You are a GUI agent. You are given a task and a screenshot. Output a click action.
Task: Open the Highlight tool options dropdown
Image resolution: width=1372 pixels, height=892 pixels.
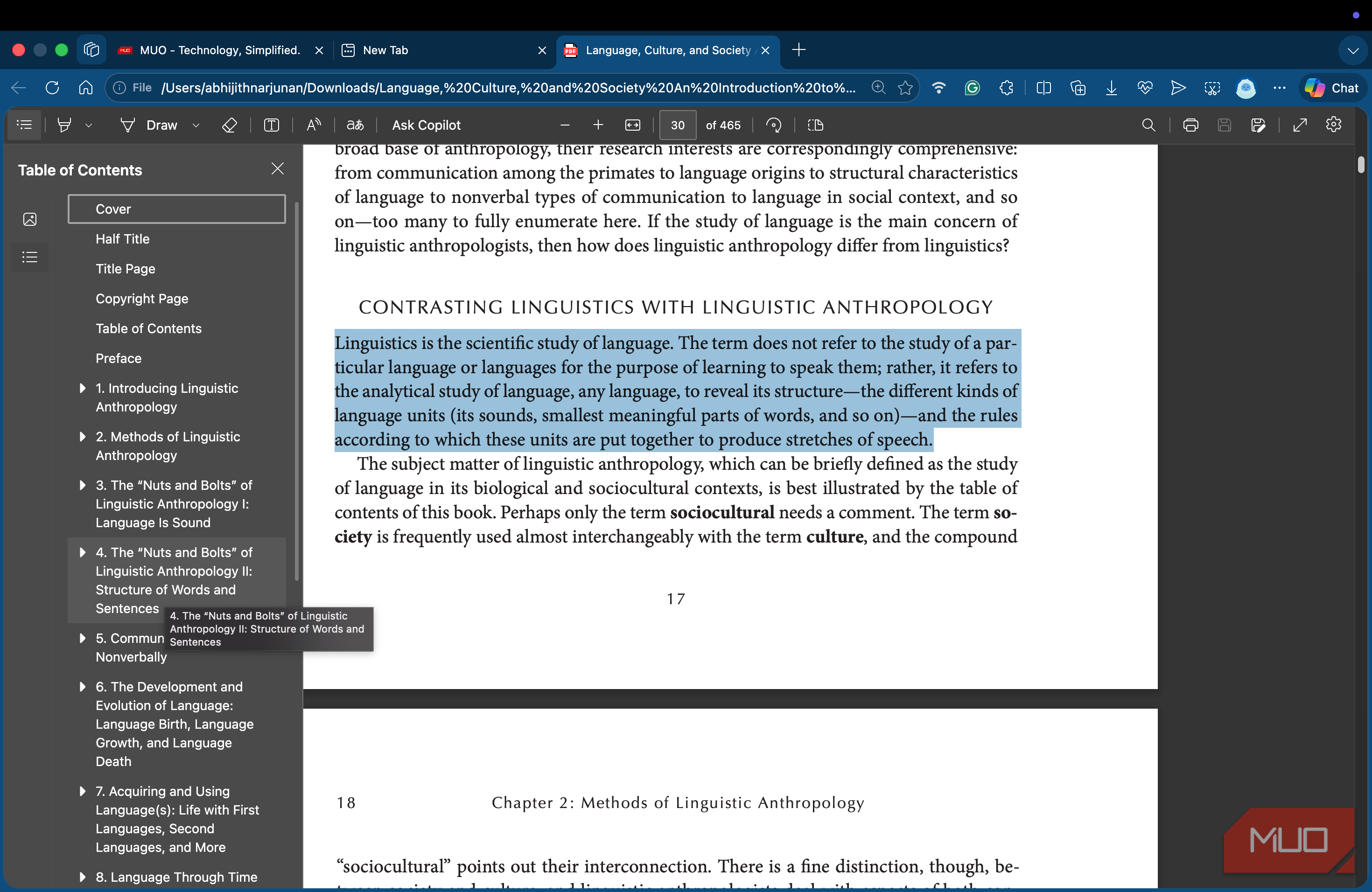(x=88, y=125)
